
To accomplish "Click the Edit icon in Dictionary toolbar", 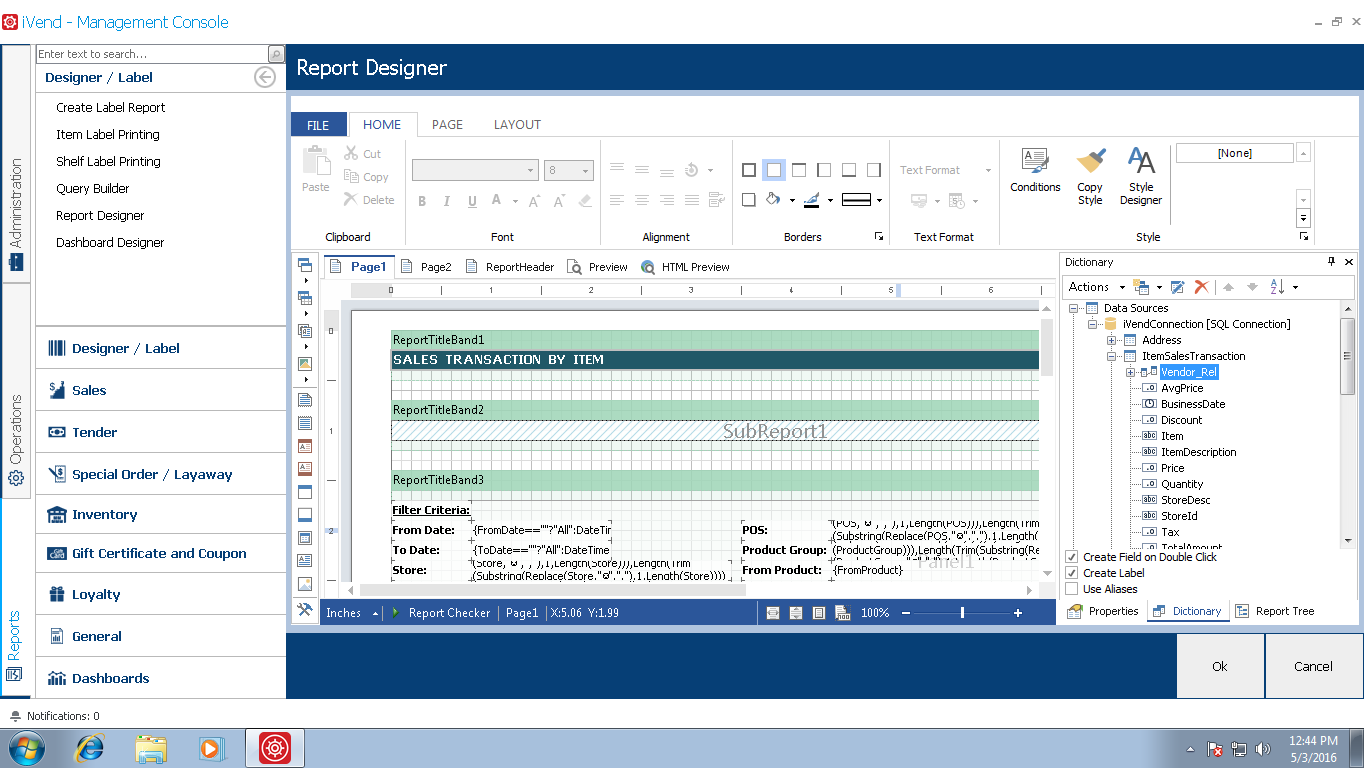I will pyautogui.click(x=1178, y=287).
